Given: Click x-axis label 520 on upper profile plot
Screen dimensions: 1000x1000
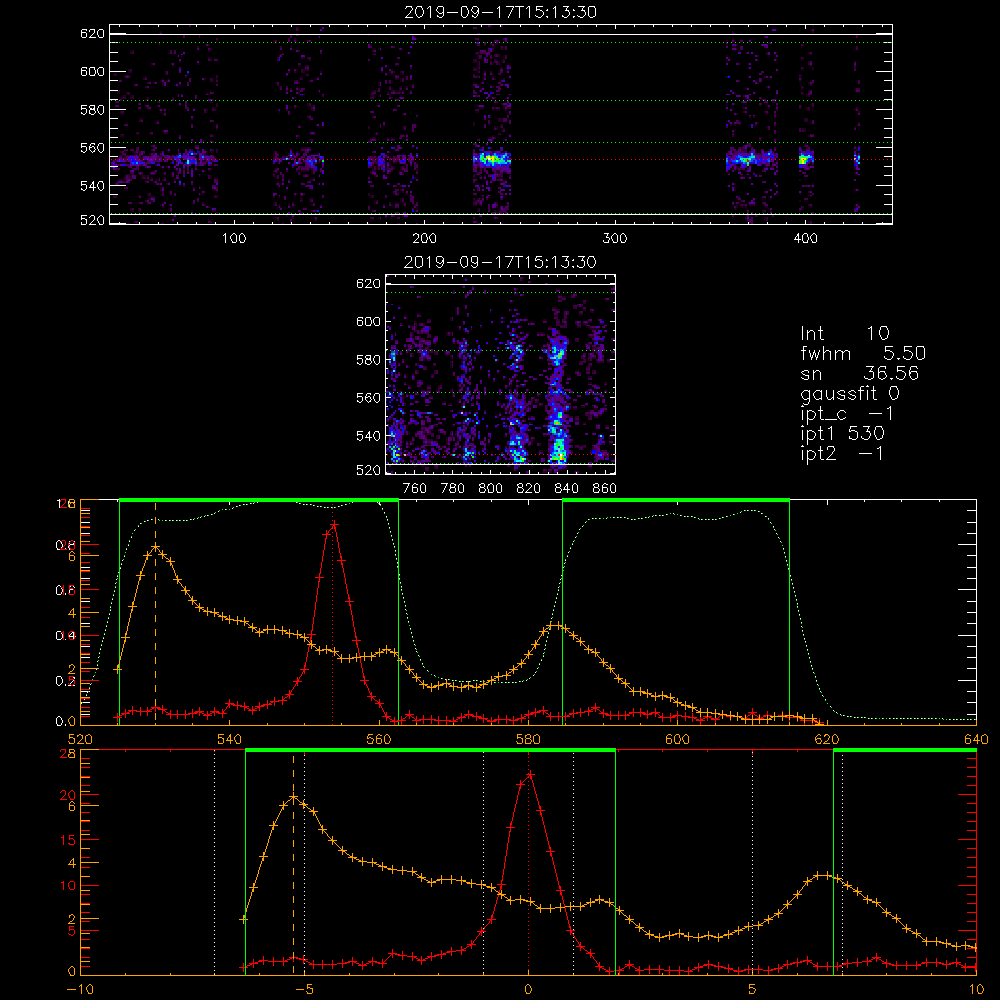Looking at the screenshot, I should click(80, 739).
